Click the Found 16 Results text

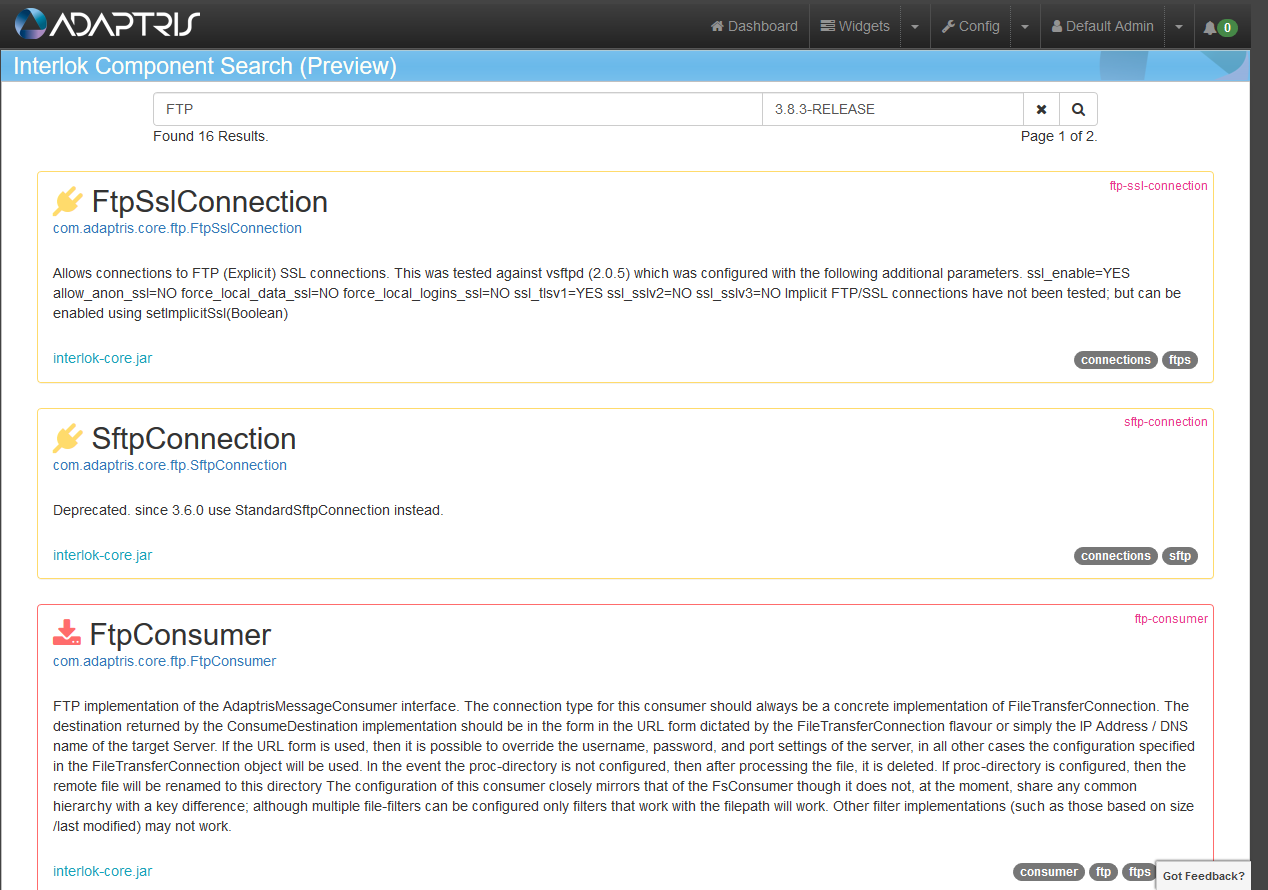[211, 136]
